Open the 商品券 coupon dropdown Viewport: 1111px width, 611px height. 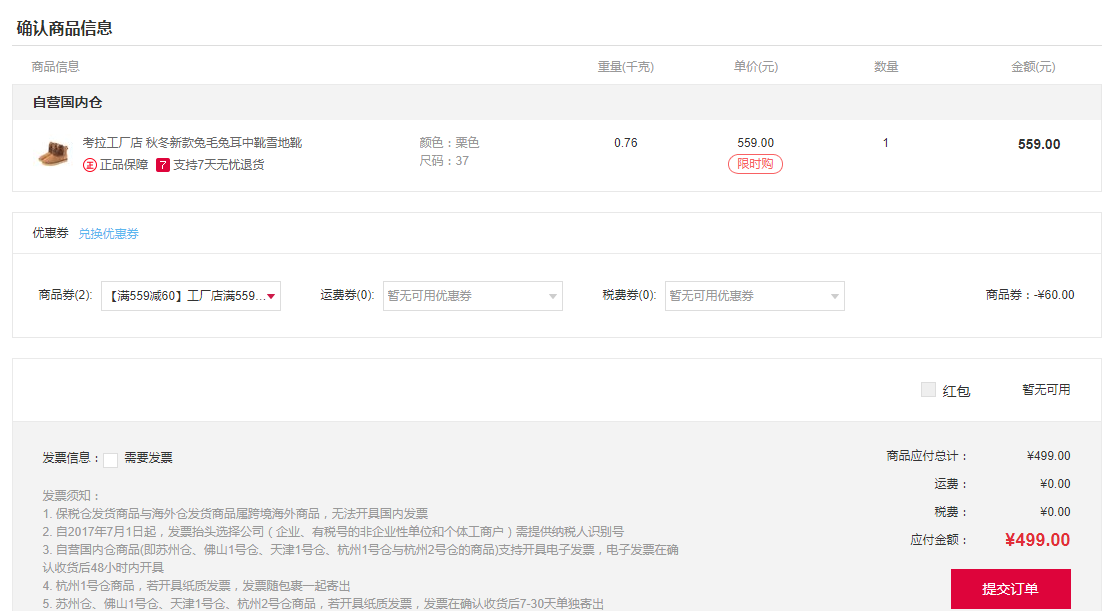coord(191,296)
